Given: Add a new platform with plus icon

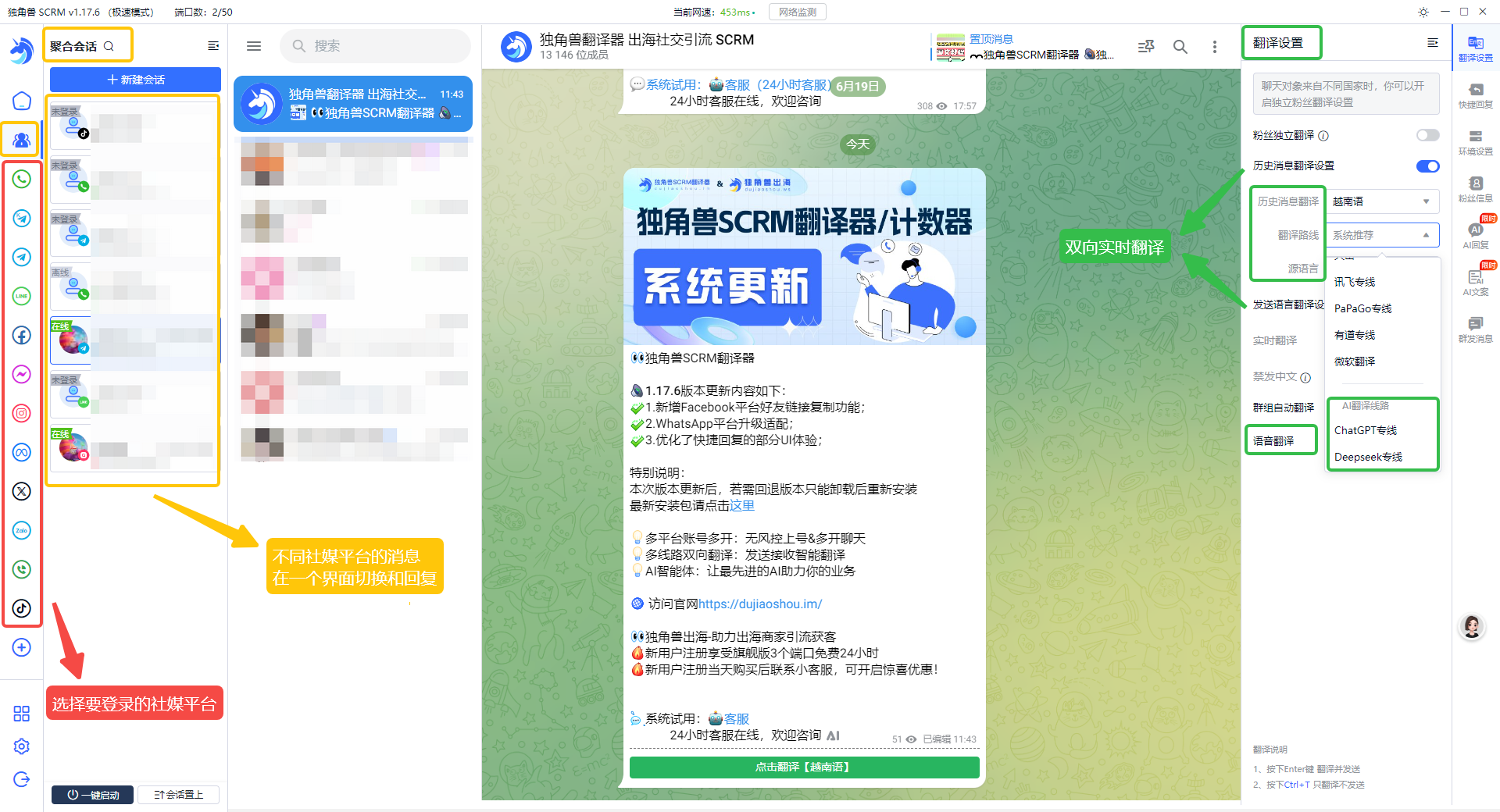Looking at the screenshot, I should (22, 647).
